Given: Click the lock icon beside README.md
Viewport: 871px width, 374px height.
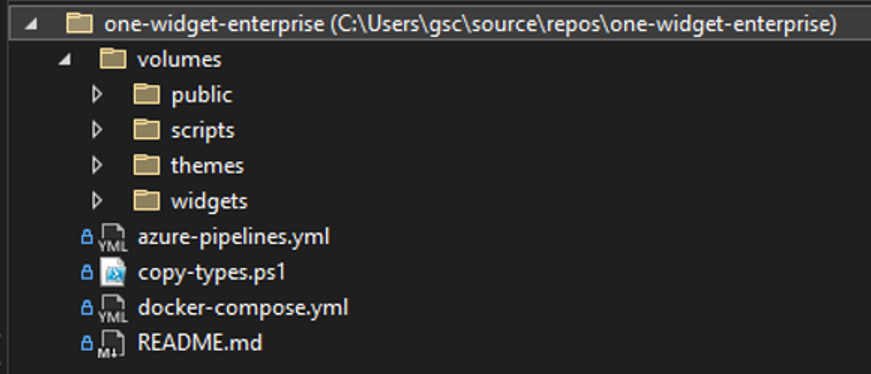Looking at the screenshot, I should coord(87,343).
